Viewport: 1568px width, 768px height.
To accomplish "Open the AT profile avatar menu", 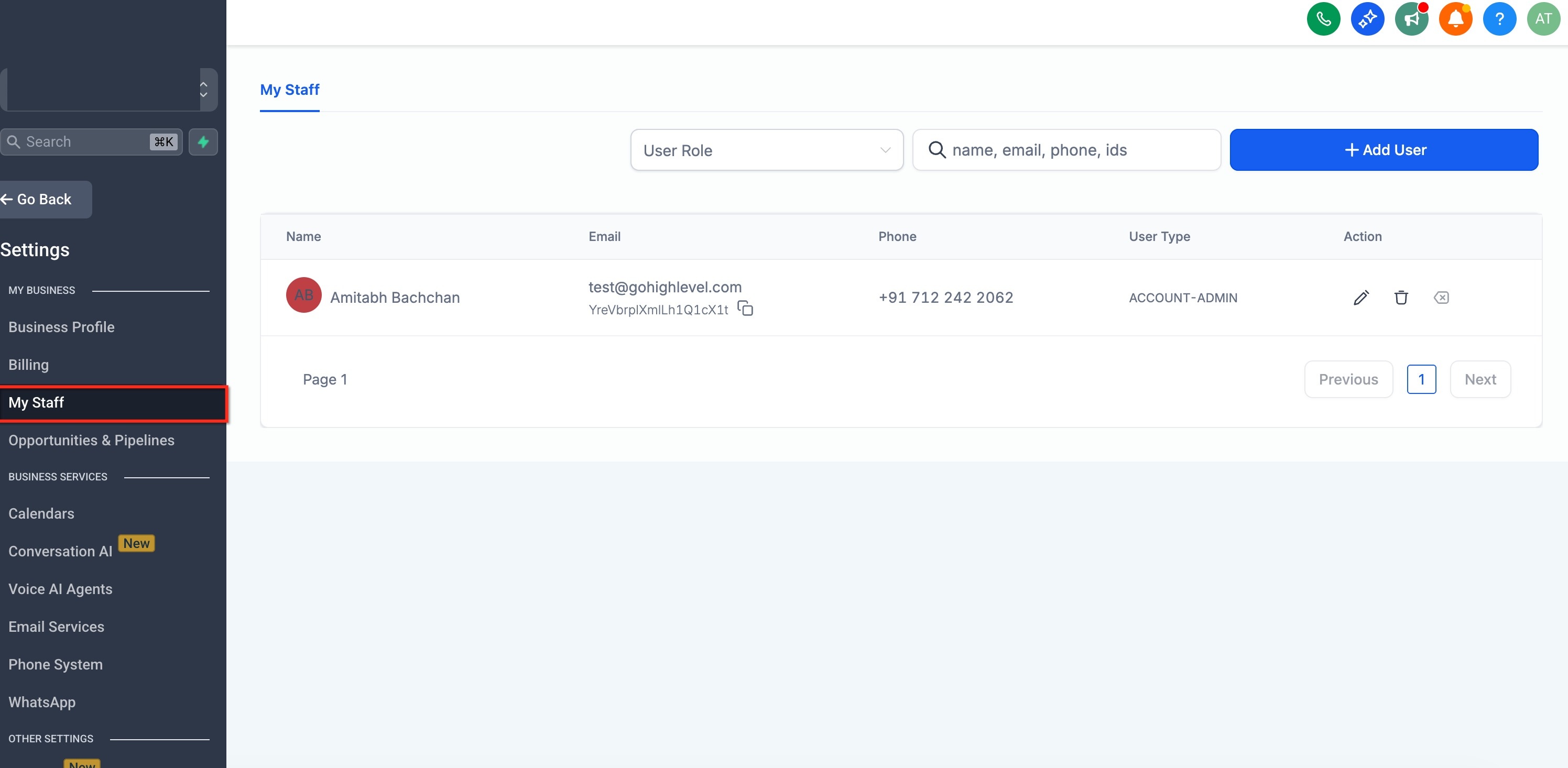I will 1544,19.
